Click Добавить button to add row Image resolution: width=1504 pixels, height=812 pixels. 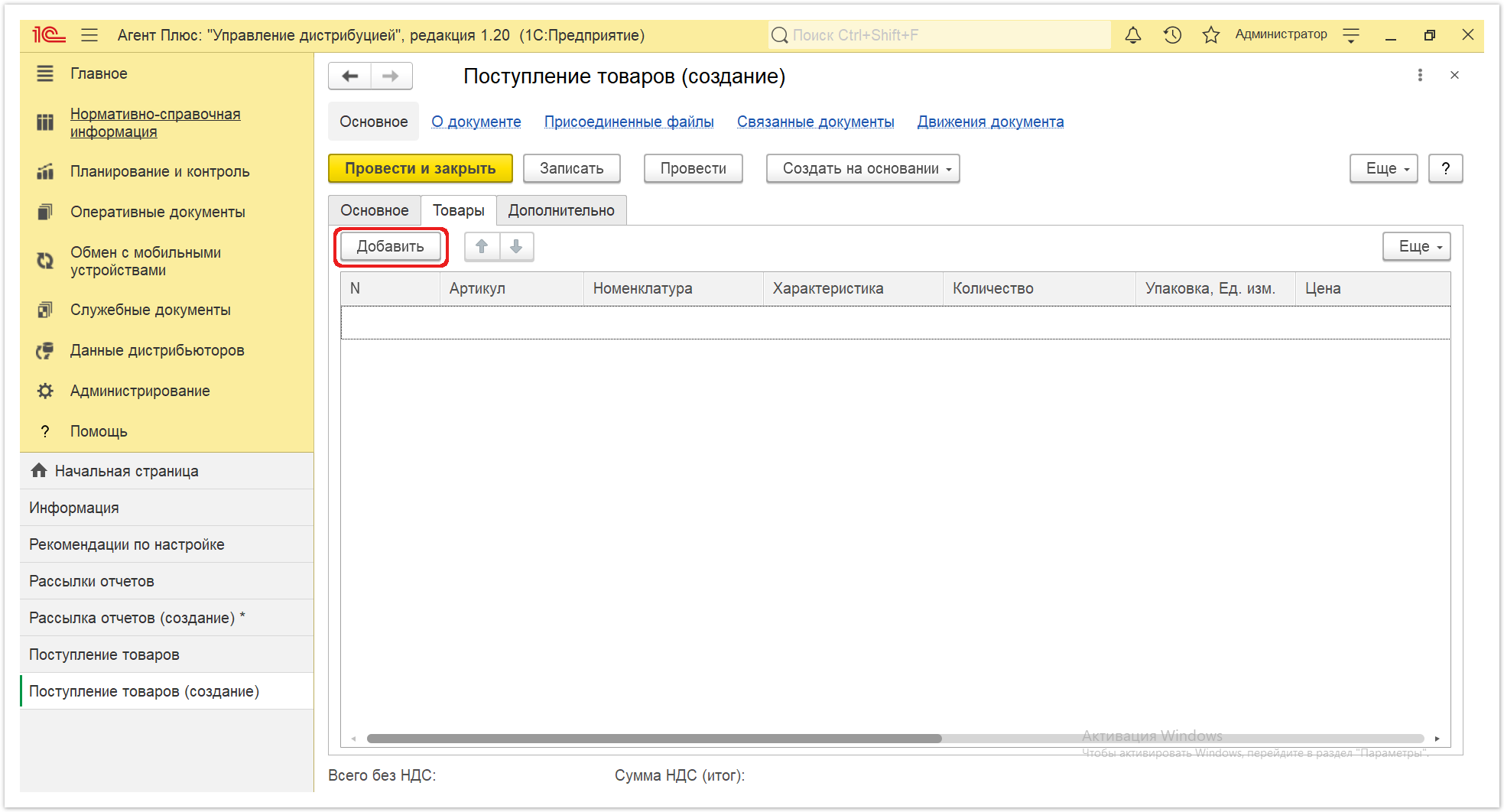click(x=390, y=246)
